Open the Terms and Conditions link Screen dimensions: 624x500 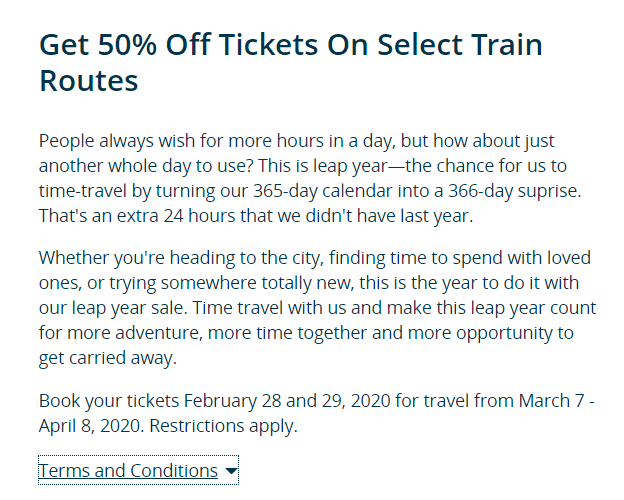click(x=128, y=470)
